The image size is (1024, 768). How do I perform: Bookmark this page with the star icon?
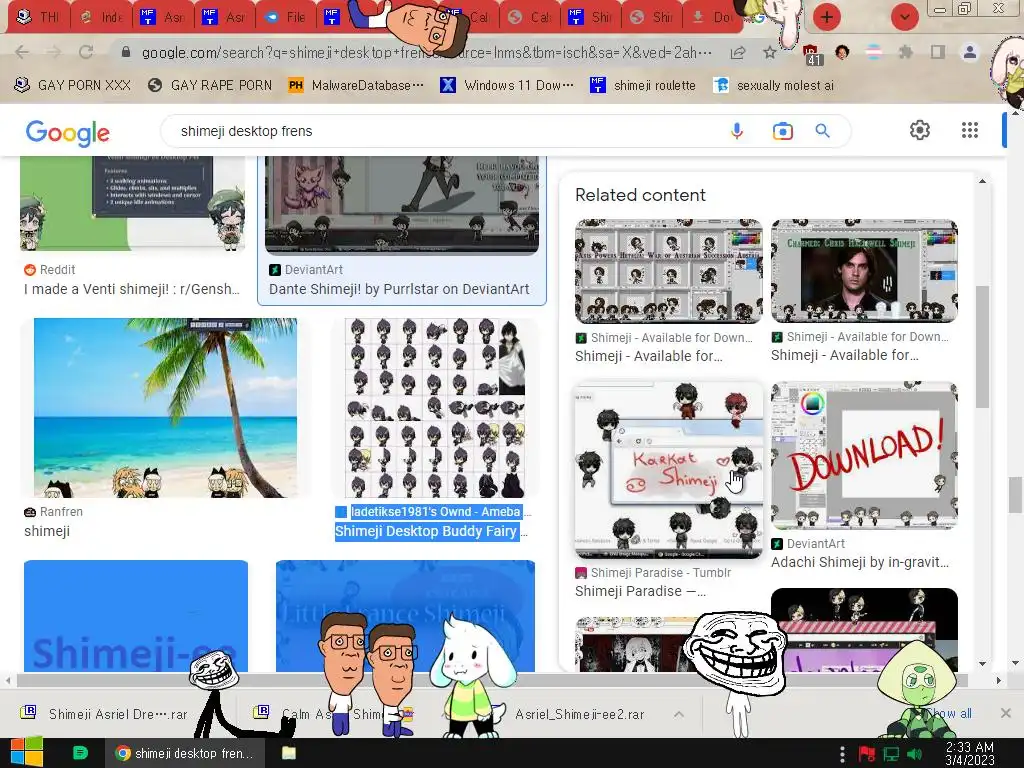click(x=770, y=52)
